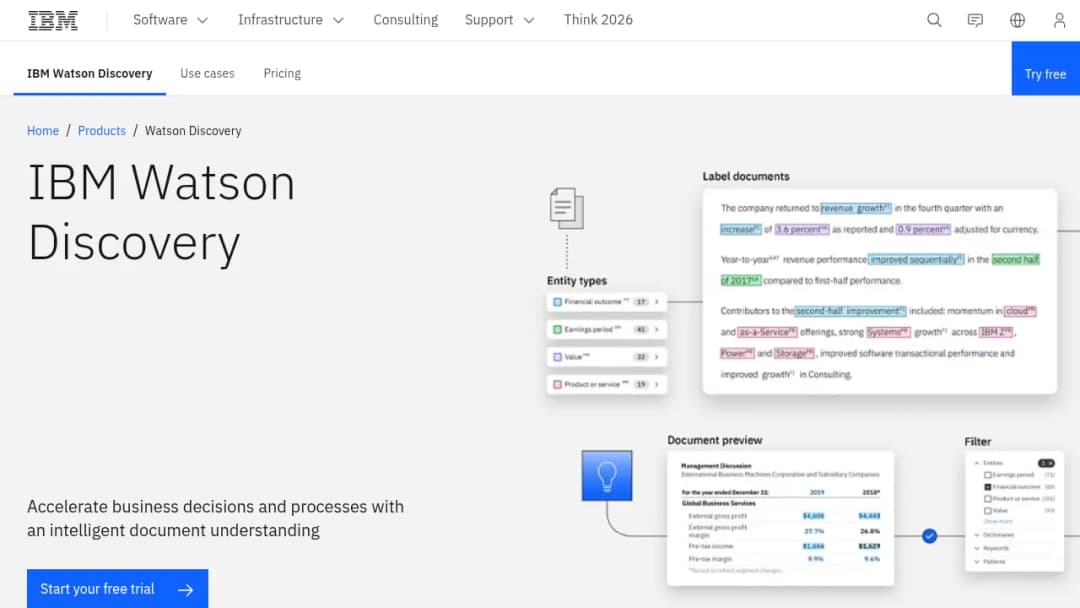Expand the Infrastructure menu
This screenshot has width=1080, height=608.
click(291, 20)
